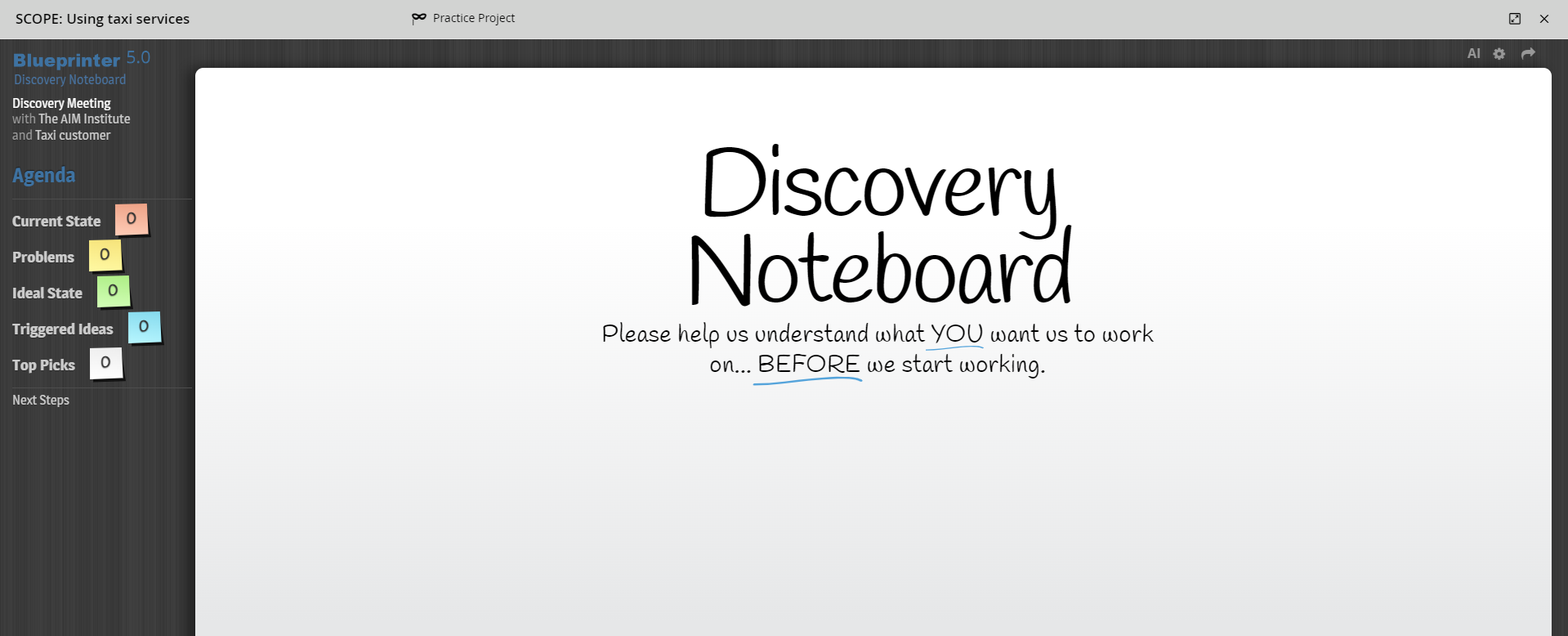Open the Triggered Ideas agenda item
Viewport: 1568px width, 636px height.
point(63,329)
